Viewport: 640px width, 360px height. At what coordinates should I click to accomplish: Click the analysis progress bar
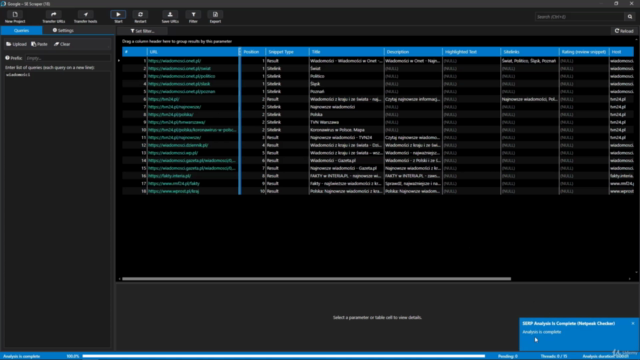(x=284, y=356)
